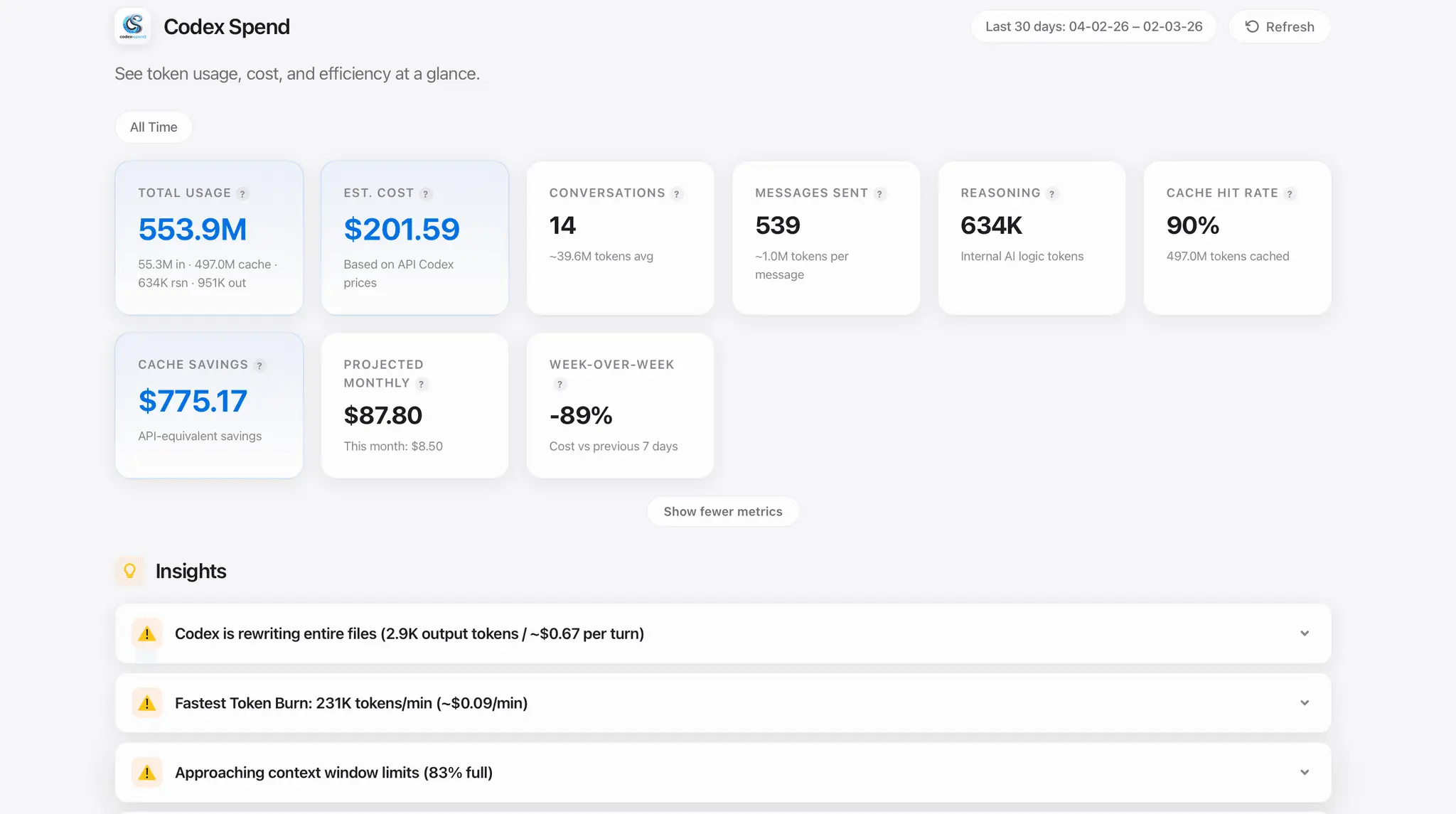This screenshot has width=1456, height=814.
Task: Click the Insights section heading
Action: 191,571
